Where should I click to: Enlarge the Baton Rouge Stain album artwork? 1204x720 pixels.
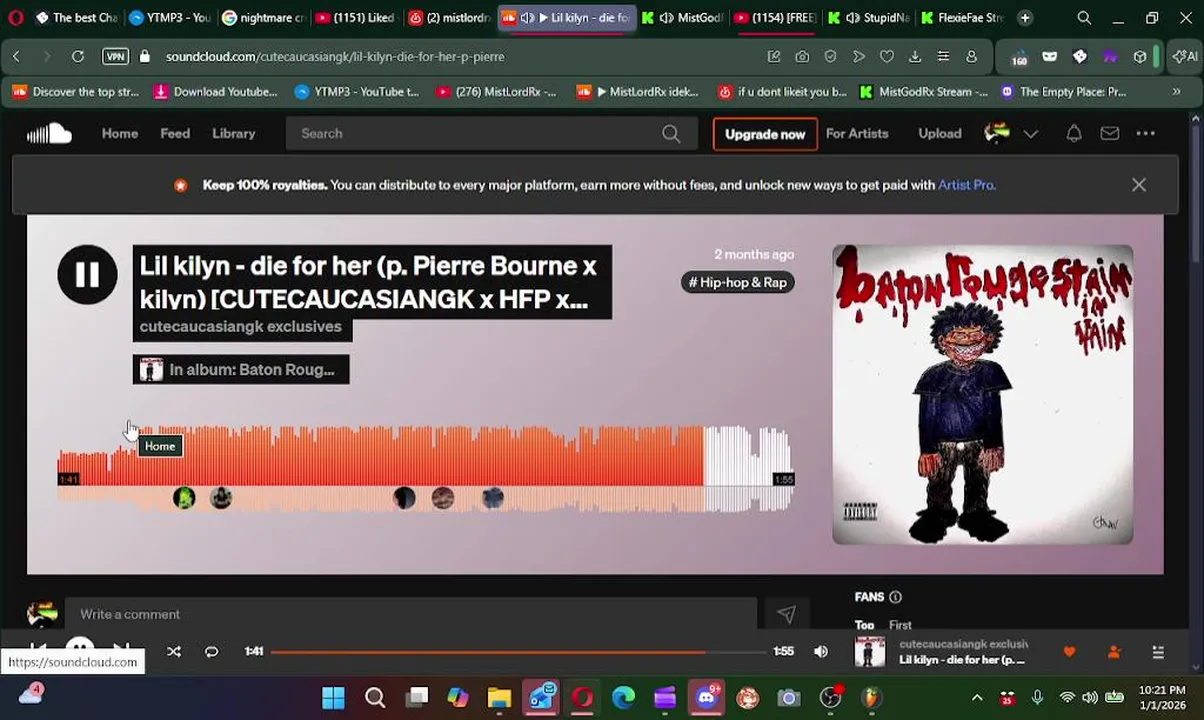(x=983, y=395)
